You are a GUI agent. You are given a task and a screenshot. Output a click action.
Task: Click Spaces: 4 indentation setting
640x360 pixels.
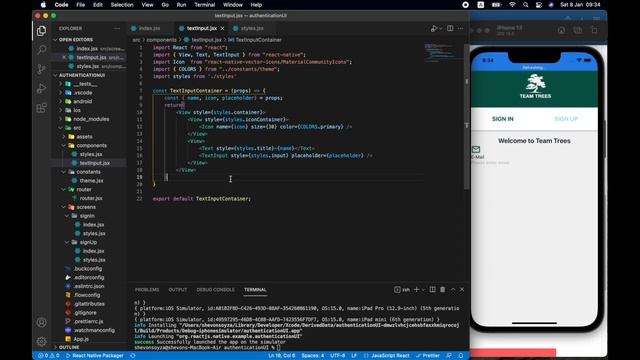[313, 356]
